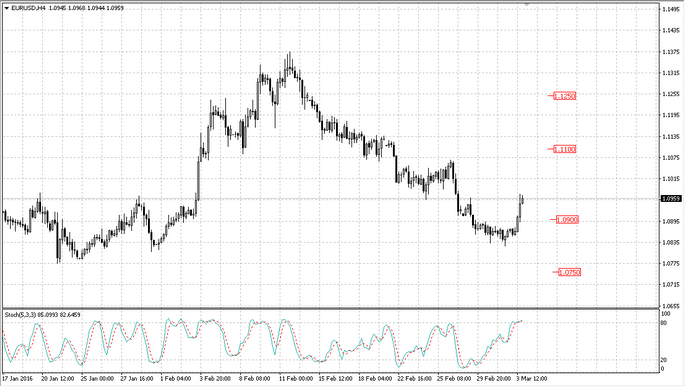Click the 15 Feb 12:00 time label
Image resolution: width=685 pixels, height=387 pixels.
(x=336, y=378)
